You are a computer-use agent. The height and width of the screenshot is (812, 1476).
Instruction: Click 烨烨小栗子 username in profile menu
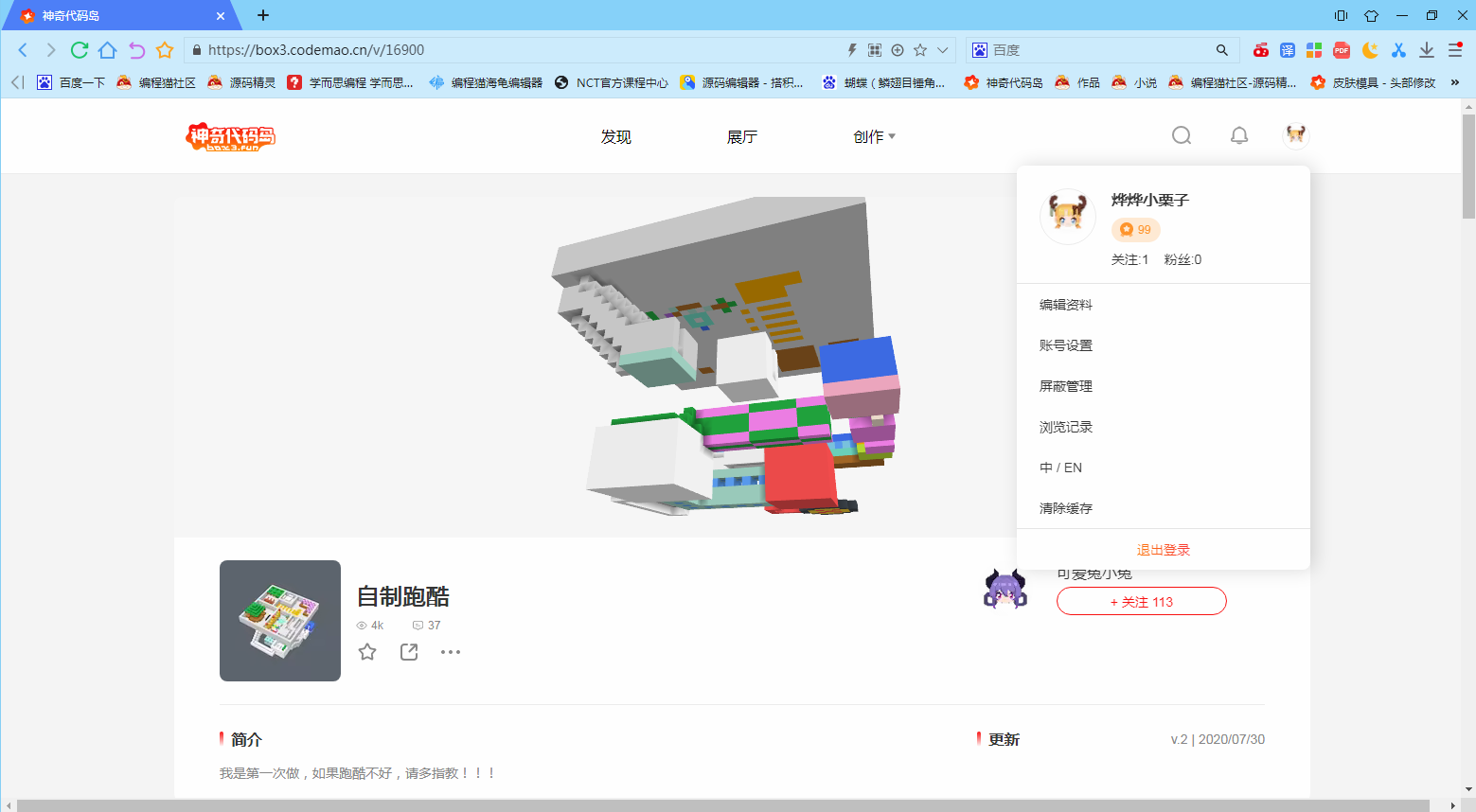tap(1150, 200)
